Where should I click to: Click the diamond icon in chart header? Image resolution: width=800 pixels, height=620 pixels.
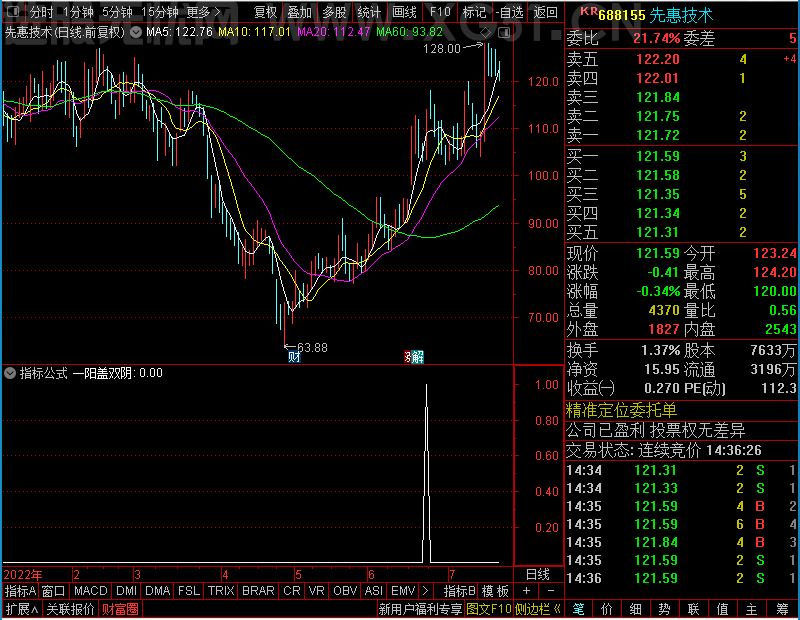(x=485, y=33)
